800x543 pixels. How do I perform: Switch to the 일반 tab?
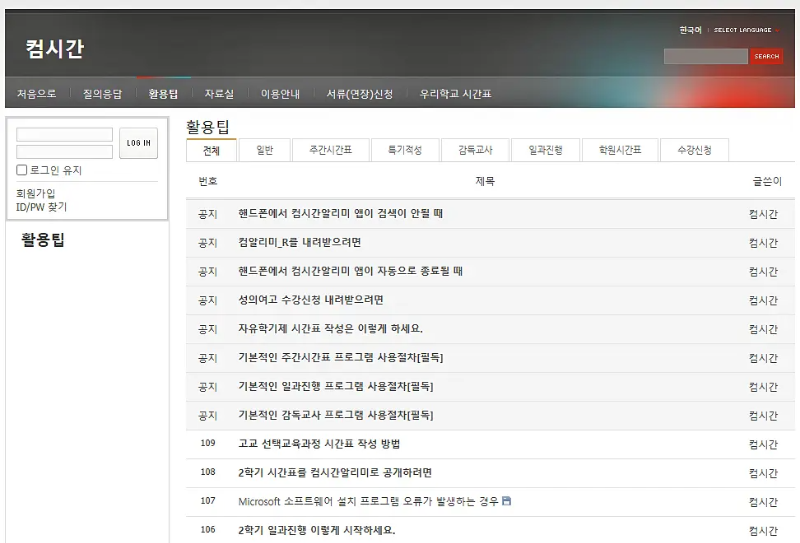265,150
